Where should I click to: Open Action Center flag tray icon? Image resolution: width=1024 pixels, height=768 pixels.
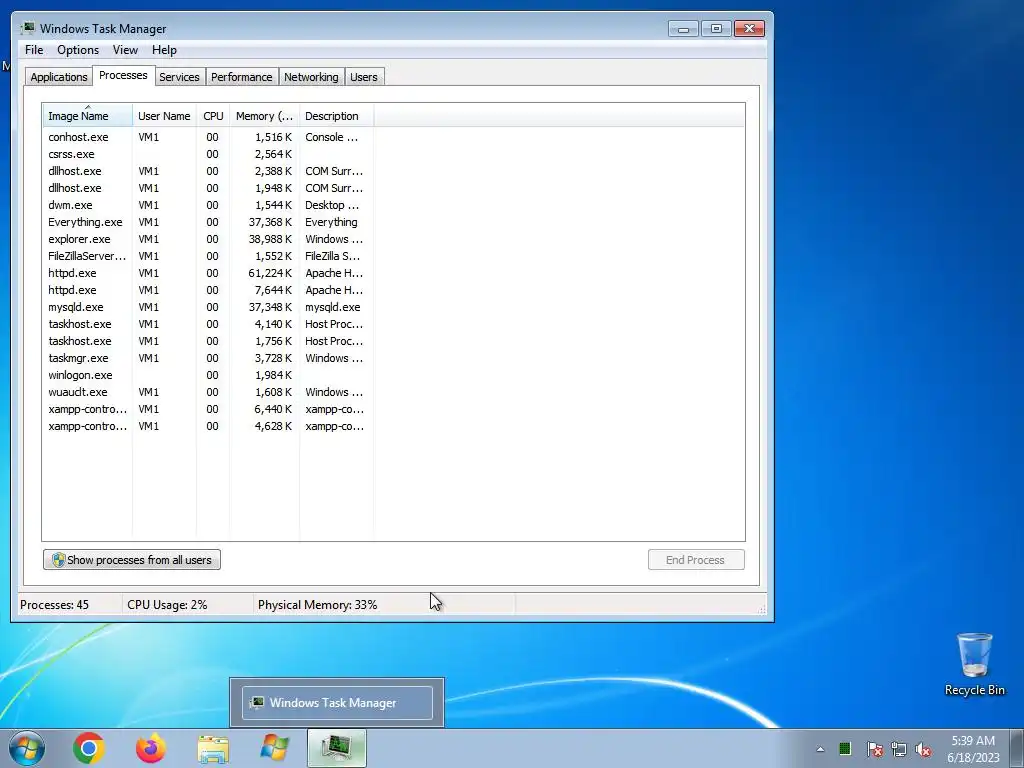tap(874, 749)
